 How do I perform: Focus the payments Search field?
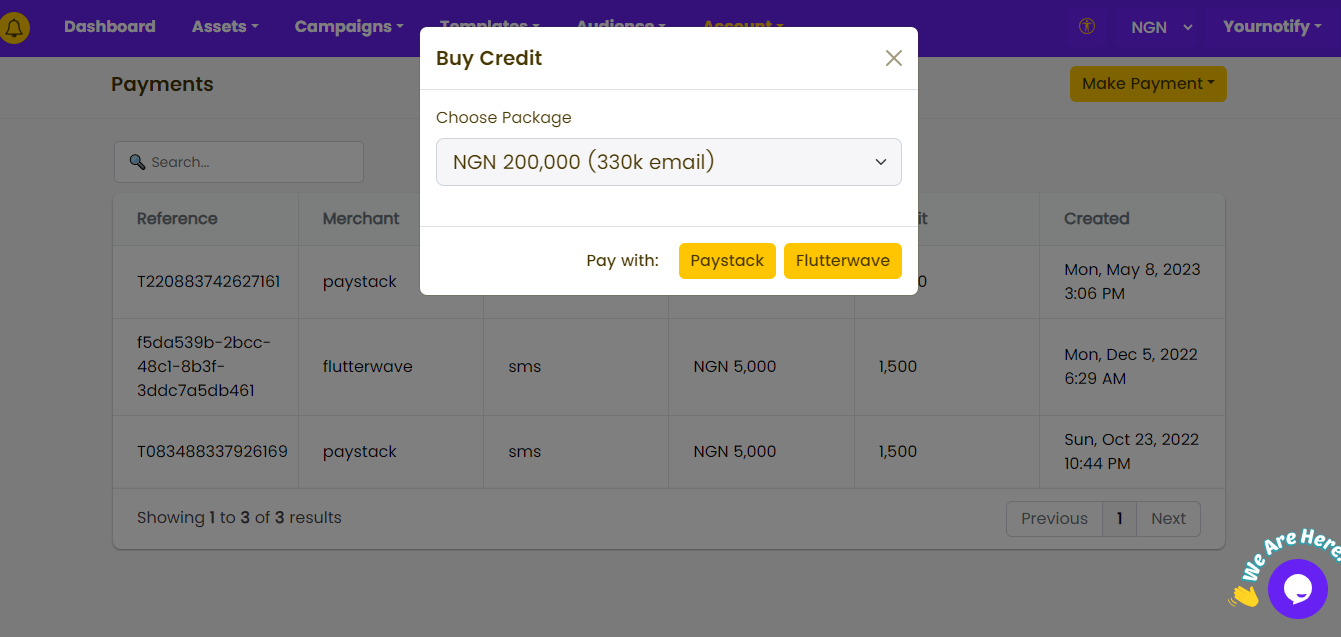[239, 162]
